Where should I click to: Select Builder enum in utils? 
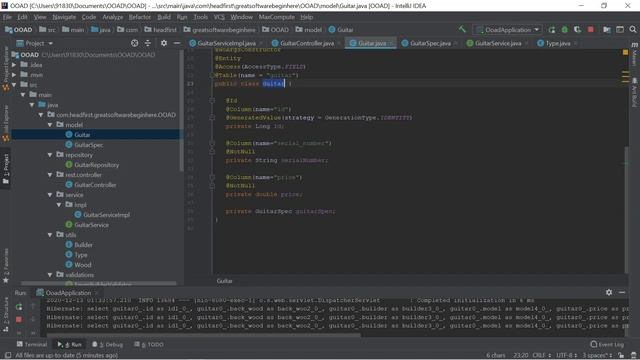[x=83, y=245]
